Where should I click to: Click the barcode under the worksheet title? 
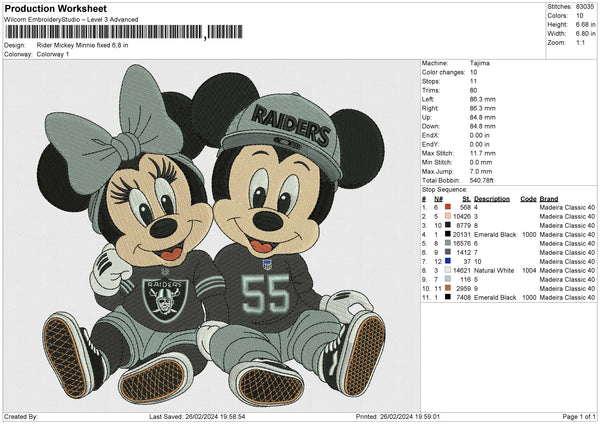(124, 32)
